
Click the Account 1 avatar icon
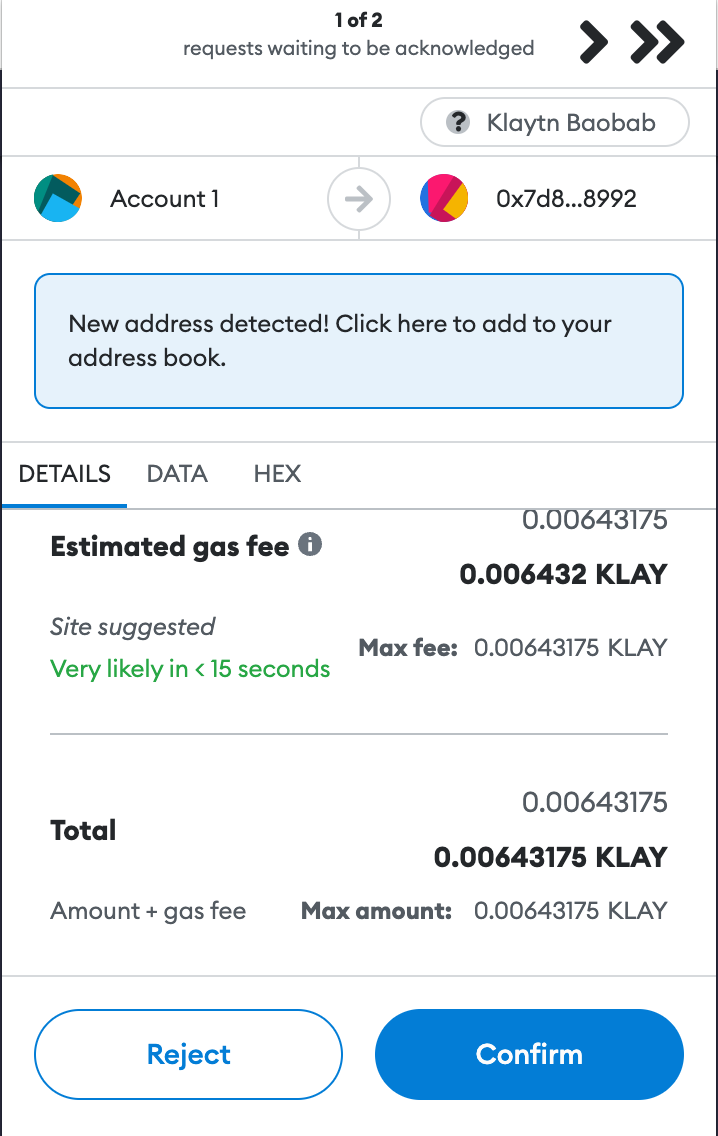tap(58, 198)
